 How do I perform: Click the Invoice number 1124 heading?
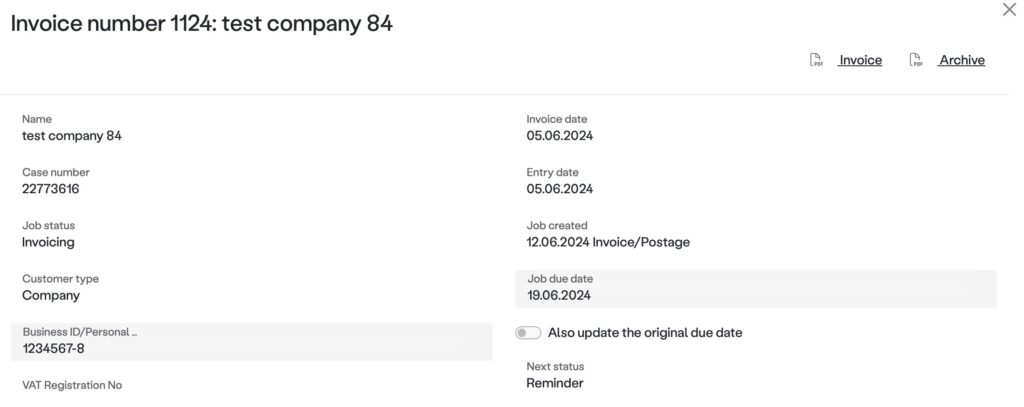point(201,24)
